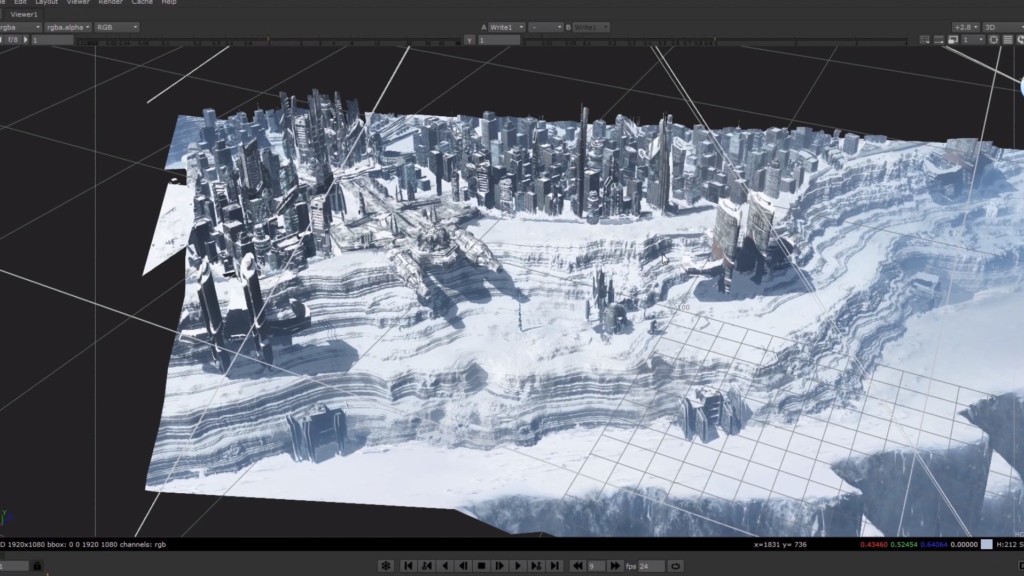Toggle the gamma Y button
Screen dimensions: 1024x576
[469, 40]
